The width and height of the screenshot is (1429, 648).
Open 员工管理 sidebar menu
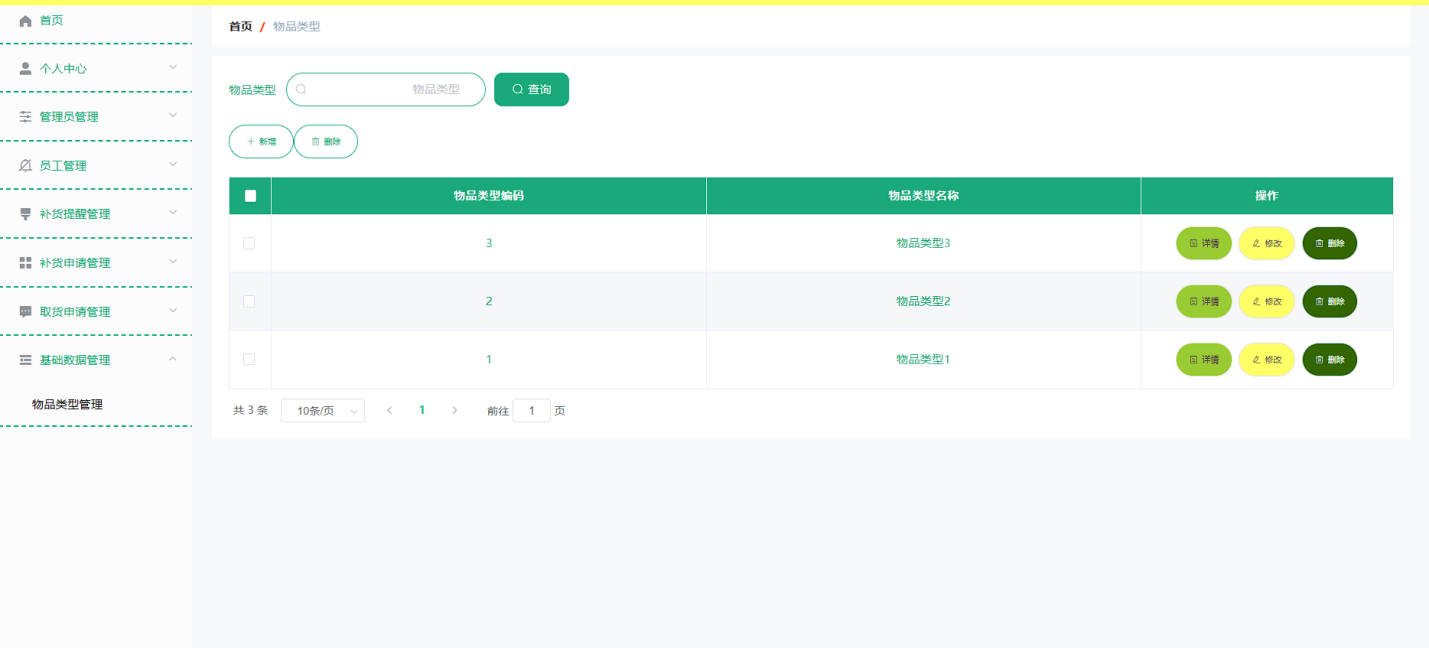pos(96,166)
